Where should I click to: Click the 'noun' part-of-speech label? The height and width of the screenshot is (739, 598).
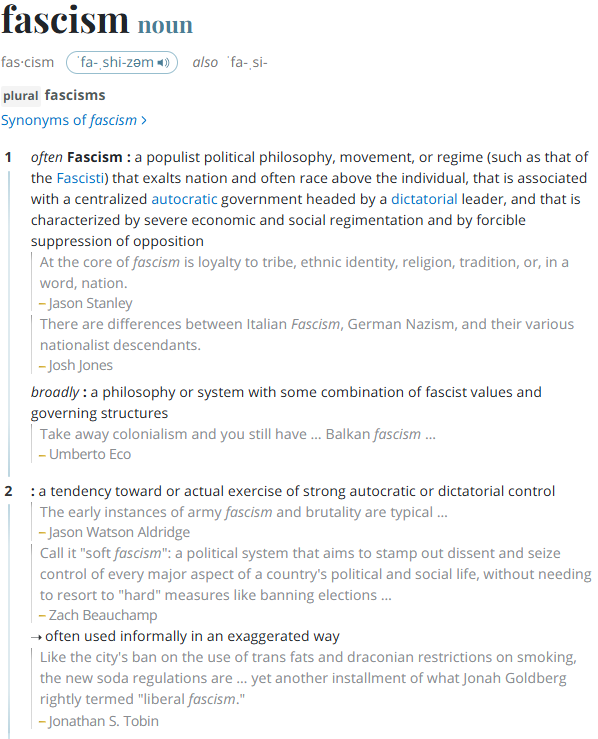click(x=165, y=25)
